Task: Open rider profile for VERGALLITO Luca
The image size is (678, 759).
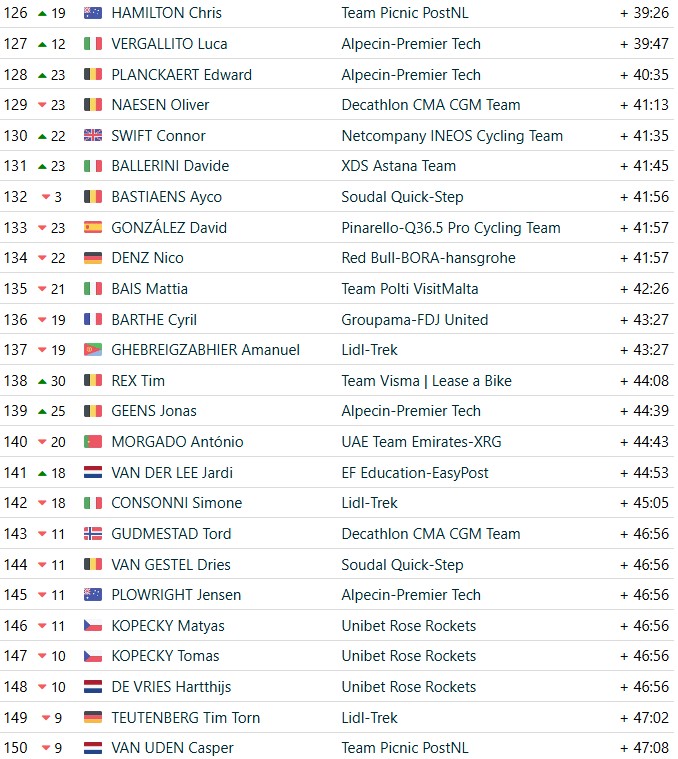Action: (x=169, y=44)
